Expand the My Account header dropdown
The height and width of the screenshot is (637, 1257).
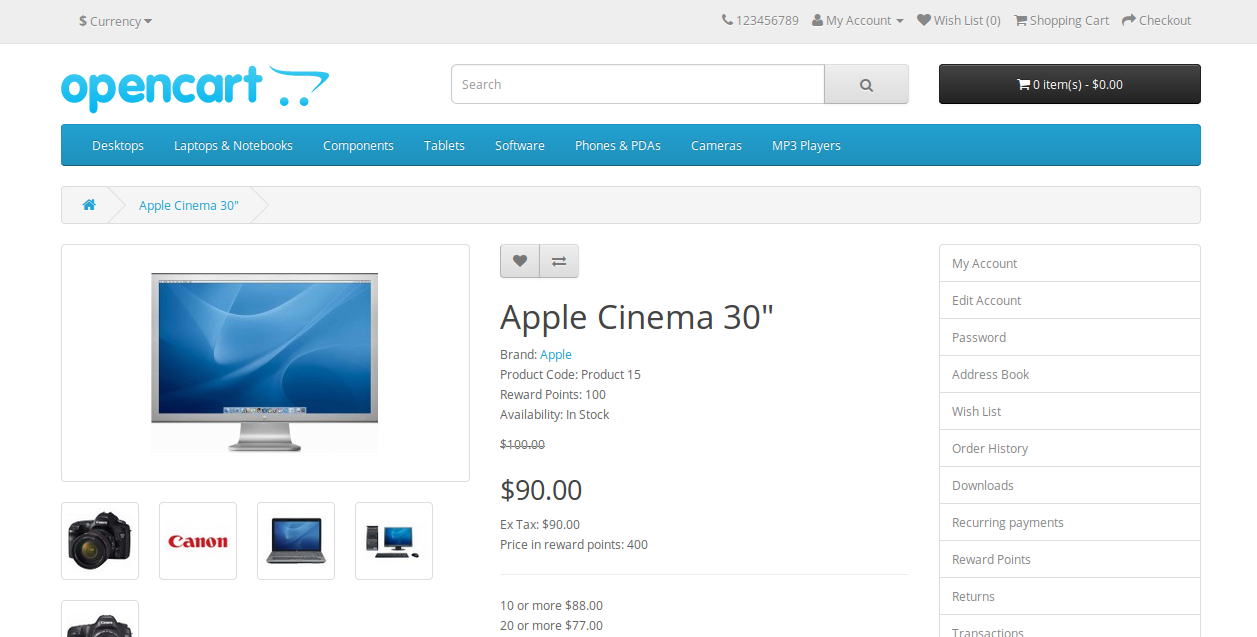[857, 19]
